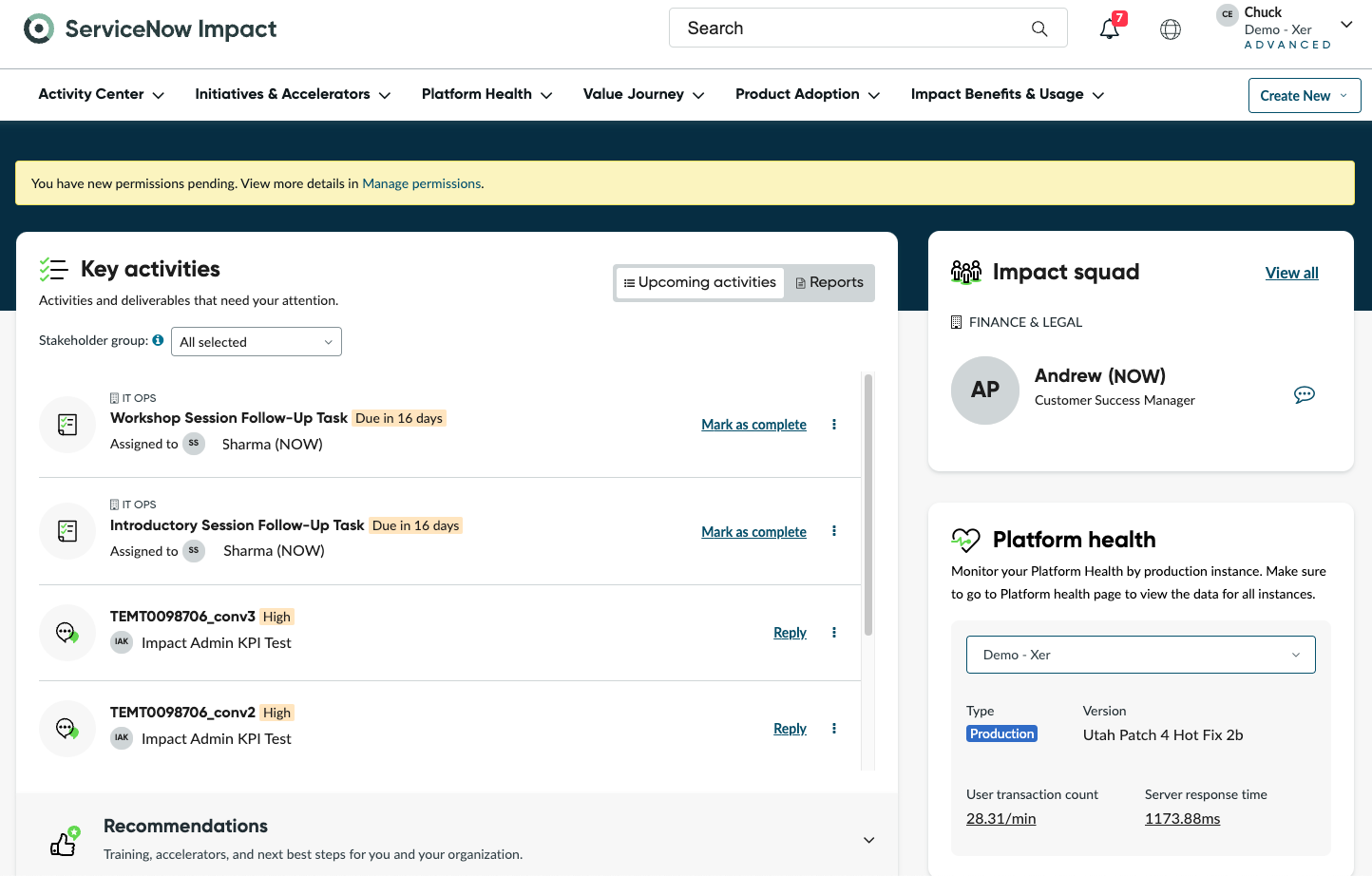Image resolution: width=1372 pixels, height=876 pixels.
Task: Click the Introductory Session Follow-Up Task title
Action: click(x=238, y=525)
